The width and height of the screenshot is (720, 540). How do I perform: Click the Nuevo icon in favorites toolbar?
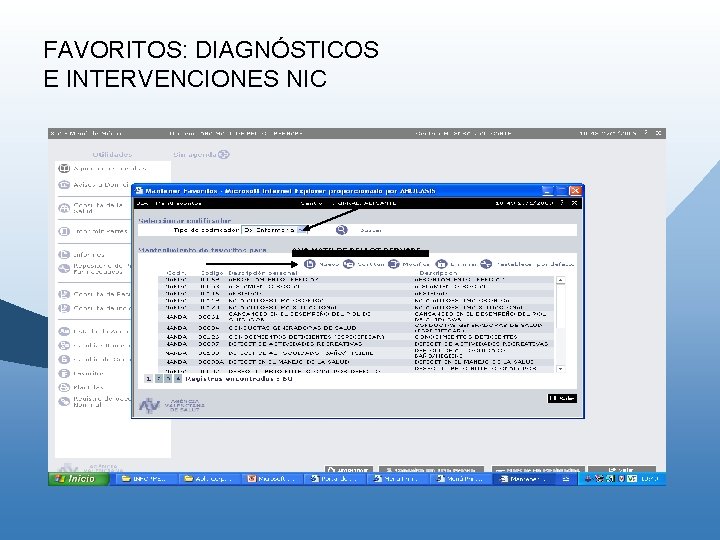point(310,264)
